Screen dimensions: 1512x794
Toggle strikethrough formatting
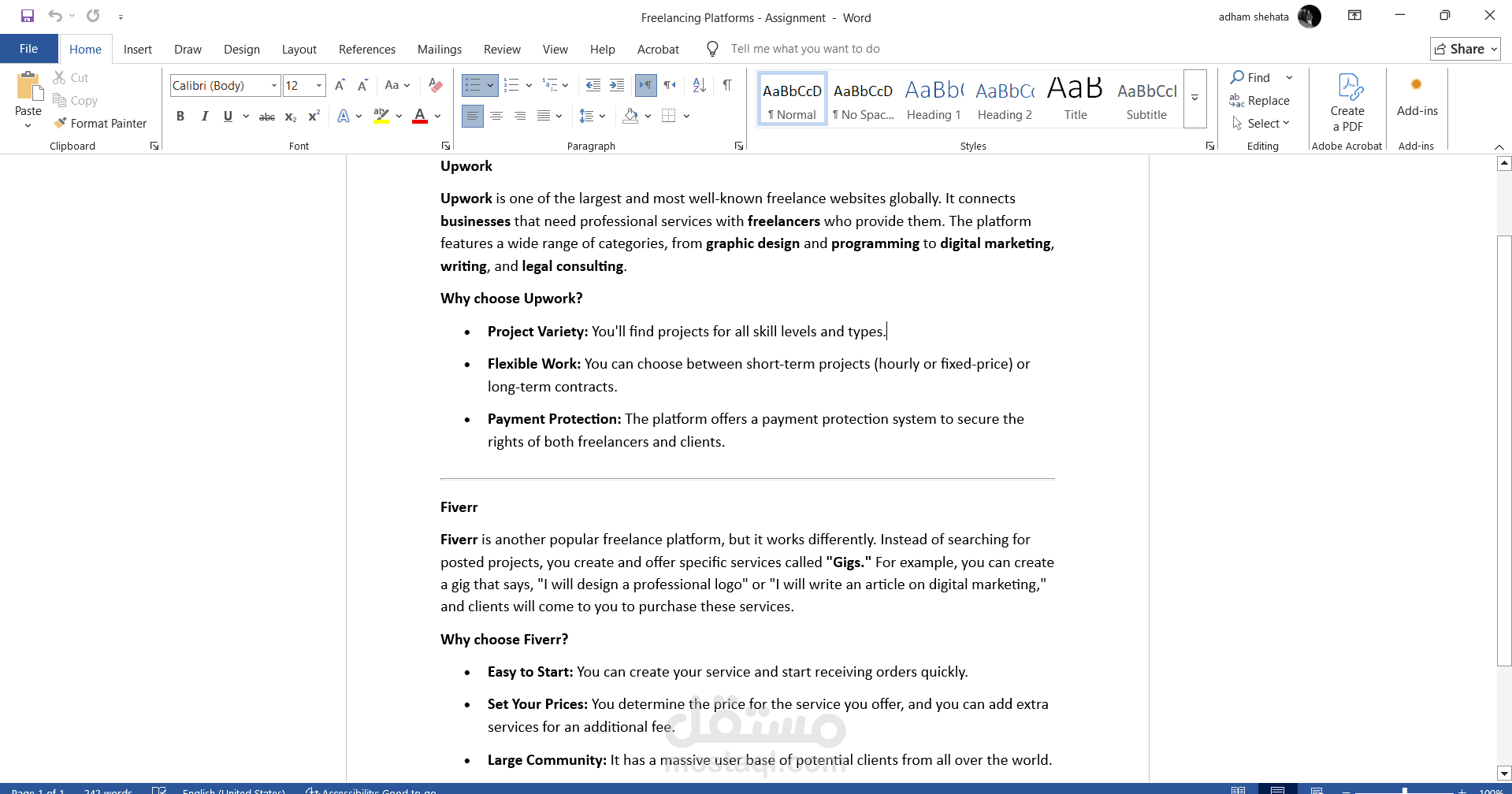267,116
